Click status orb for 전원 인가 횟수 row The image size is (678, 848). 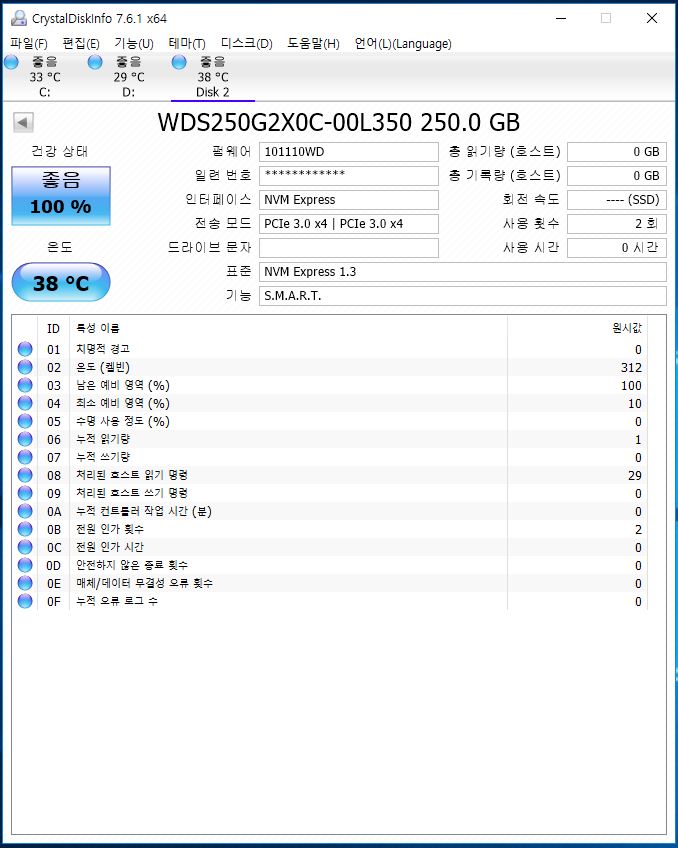(x=25, y=529)
